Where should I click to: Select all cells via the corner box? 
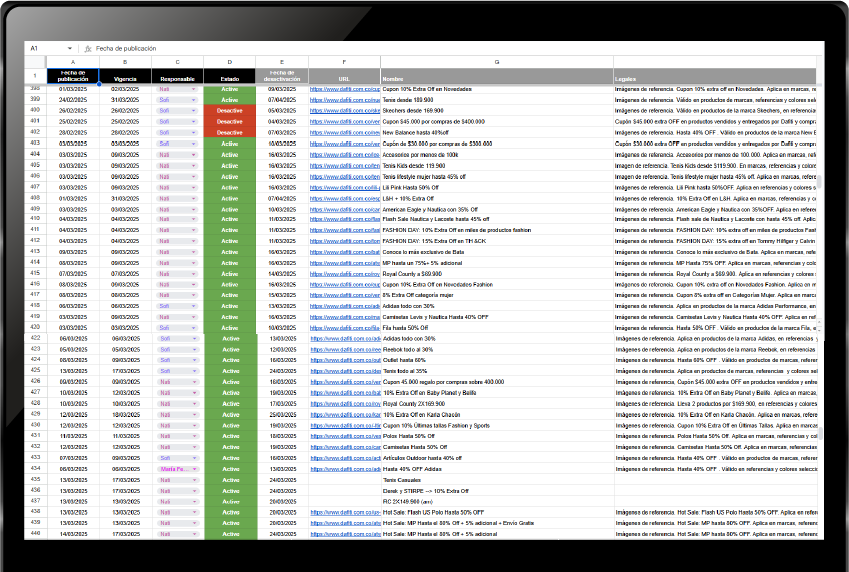point(35,62)
